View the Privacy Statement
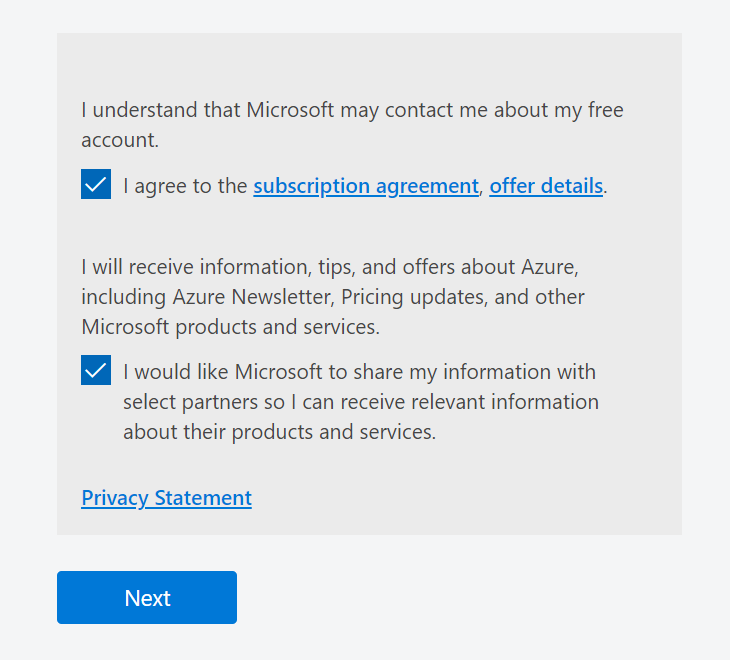This screenshot has height=664, width=730. click(166, 498)
